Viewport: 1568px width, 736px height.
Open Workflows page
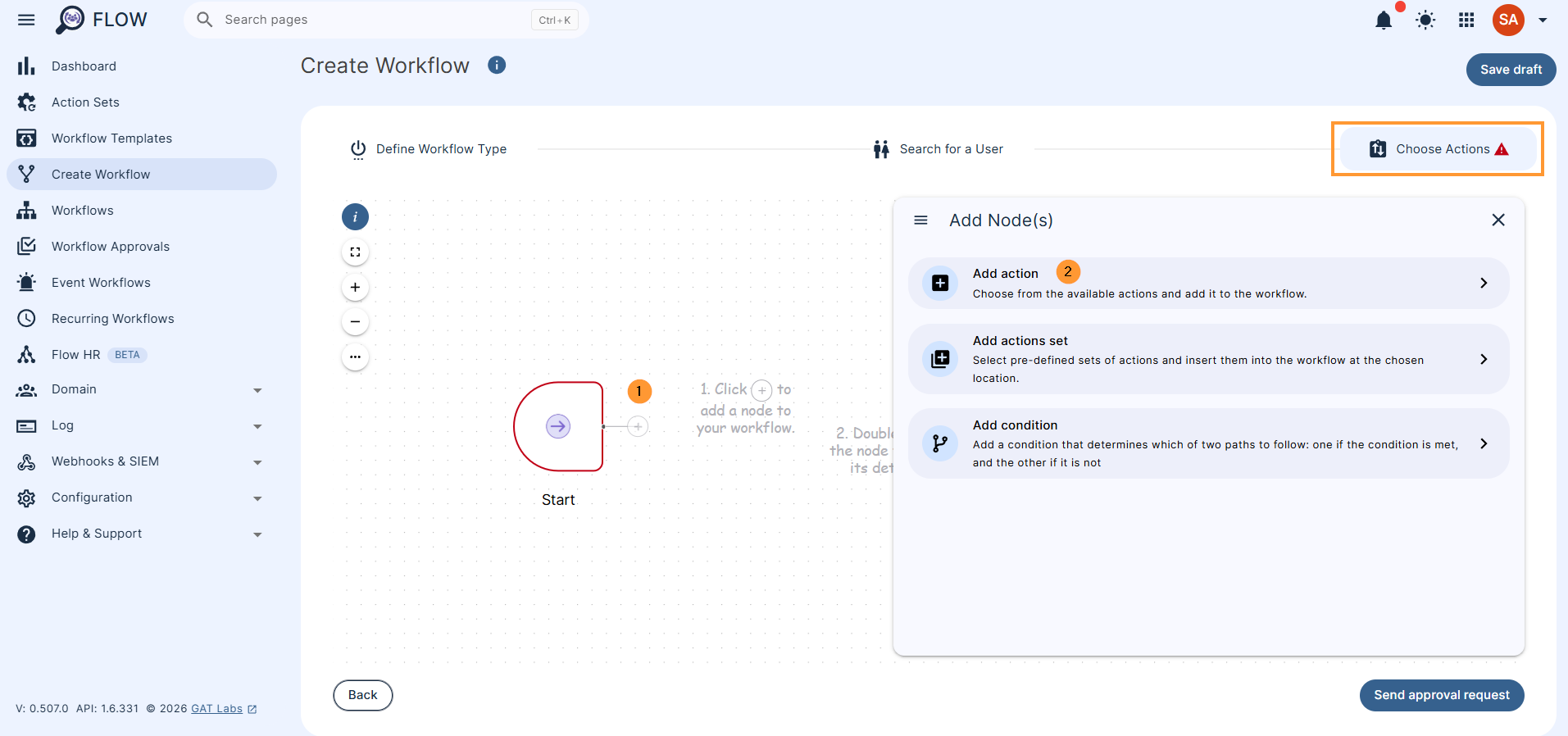[x=142, y=211]
